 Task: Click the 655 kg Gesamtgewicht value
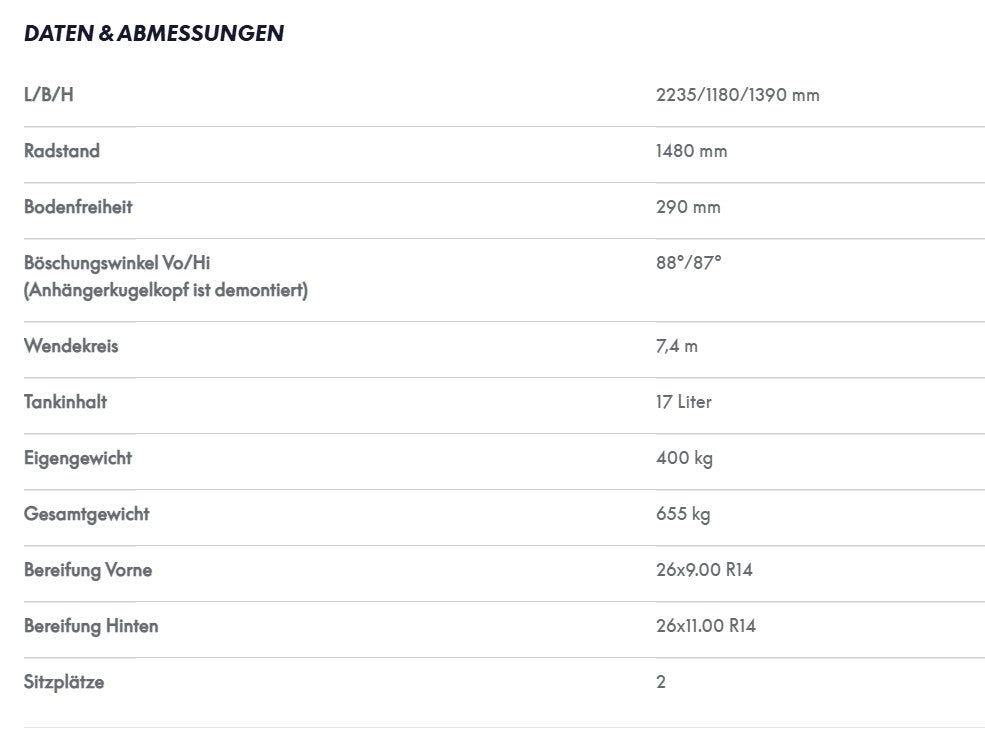tap(683, 513)
